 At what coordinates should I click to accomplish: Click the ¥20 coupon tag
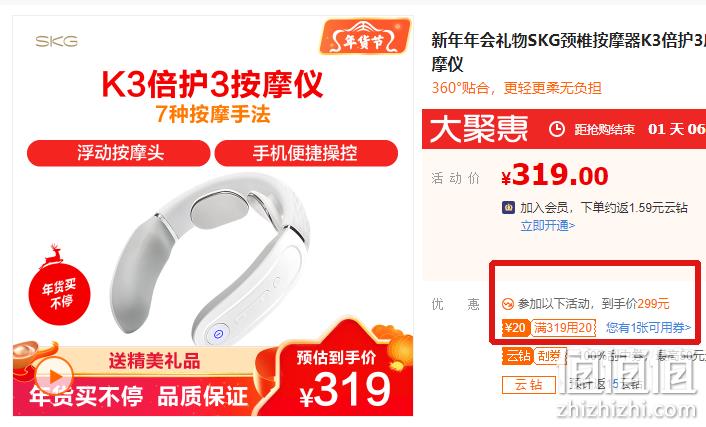[516, 327]
